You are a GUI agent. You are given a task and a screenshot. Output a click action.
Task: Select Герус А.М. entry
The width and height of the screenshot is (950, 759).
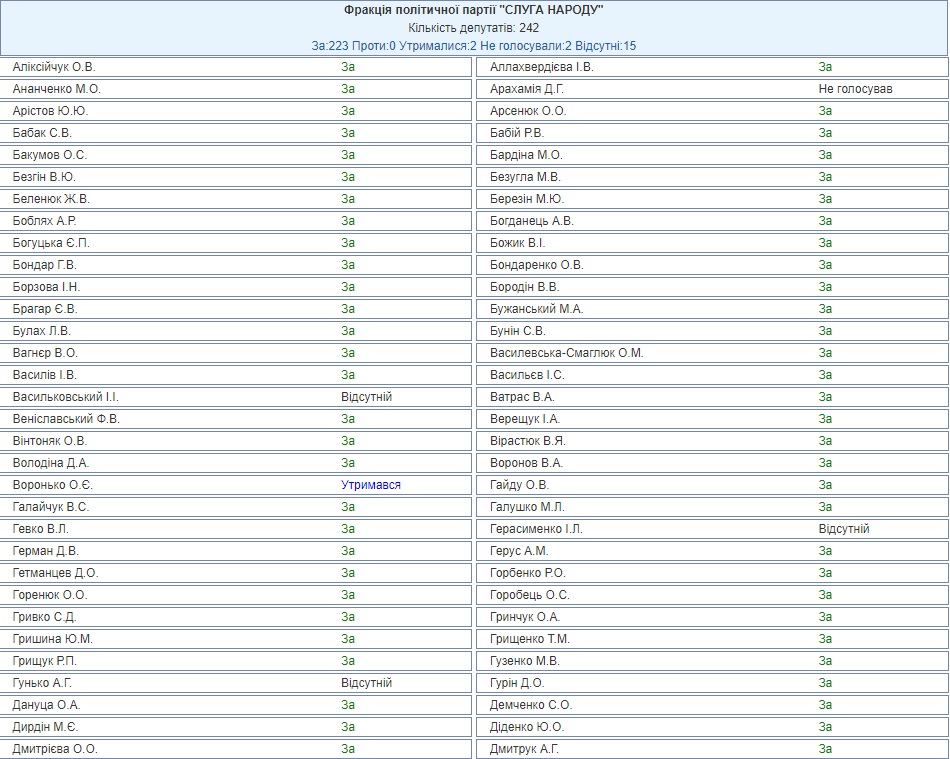(x=519, y=551)
